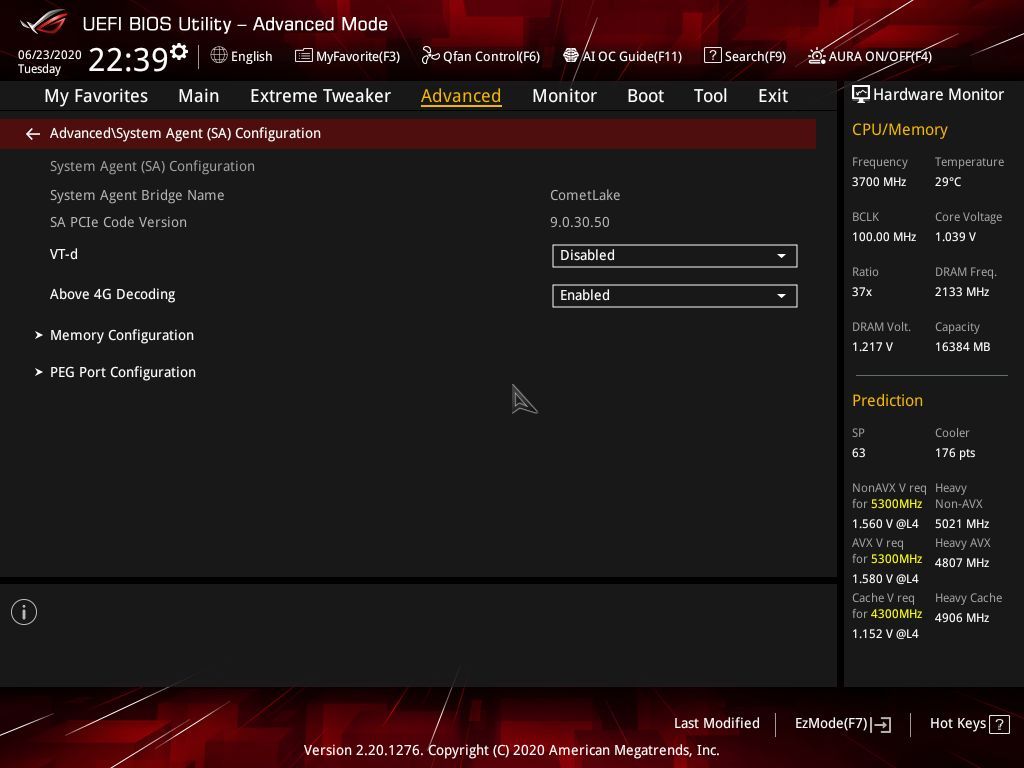Open the Boot tab

click(645, 96)
